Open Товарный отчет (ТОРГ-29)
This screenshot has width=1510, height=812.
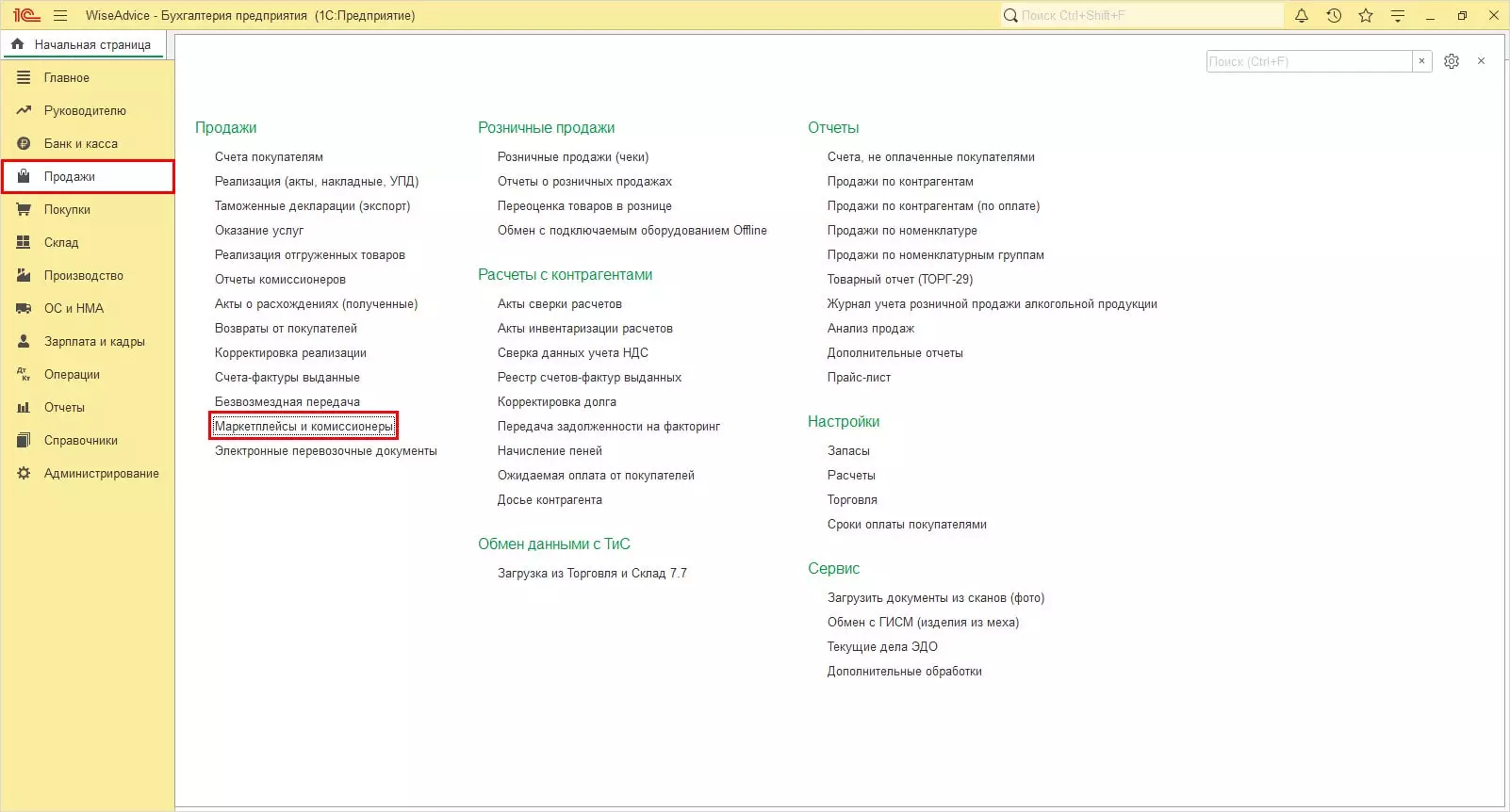(900, 280)
